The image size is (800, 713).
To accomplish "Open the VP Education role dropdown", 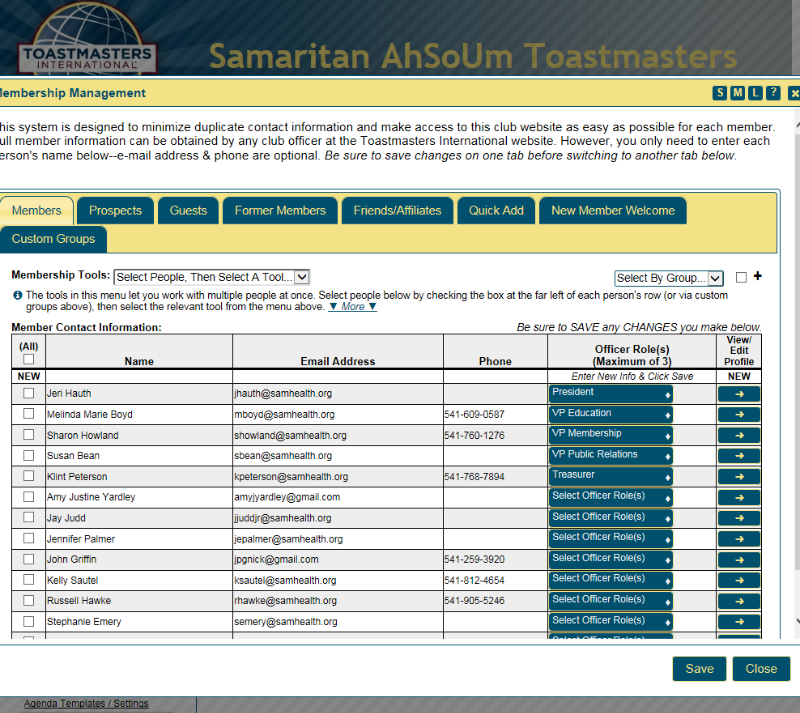I will click(611, 414).
